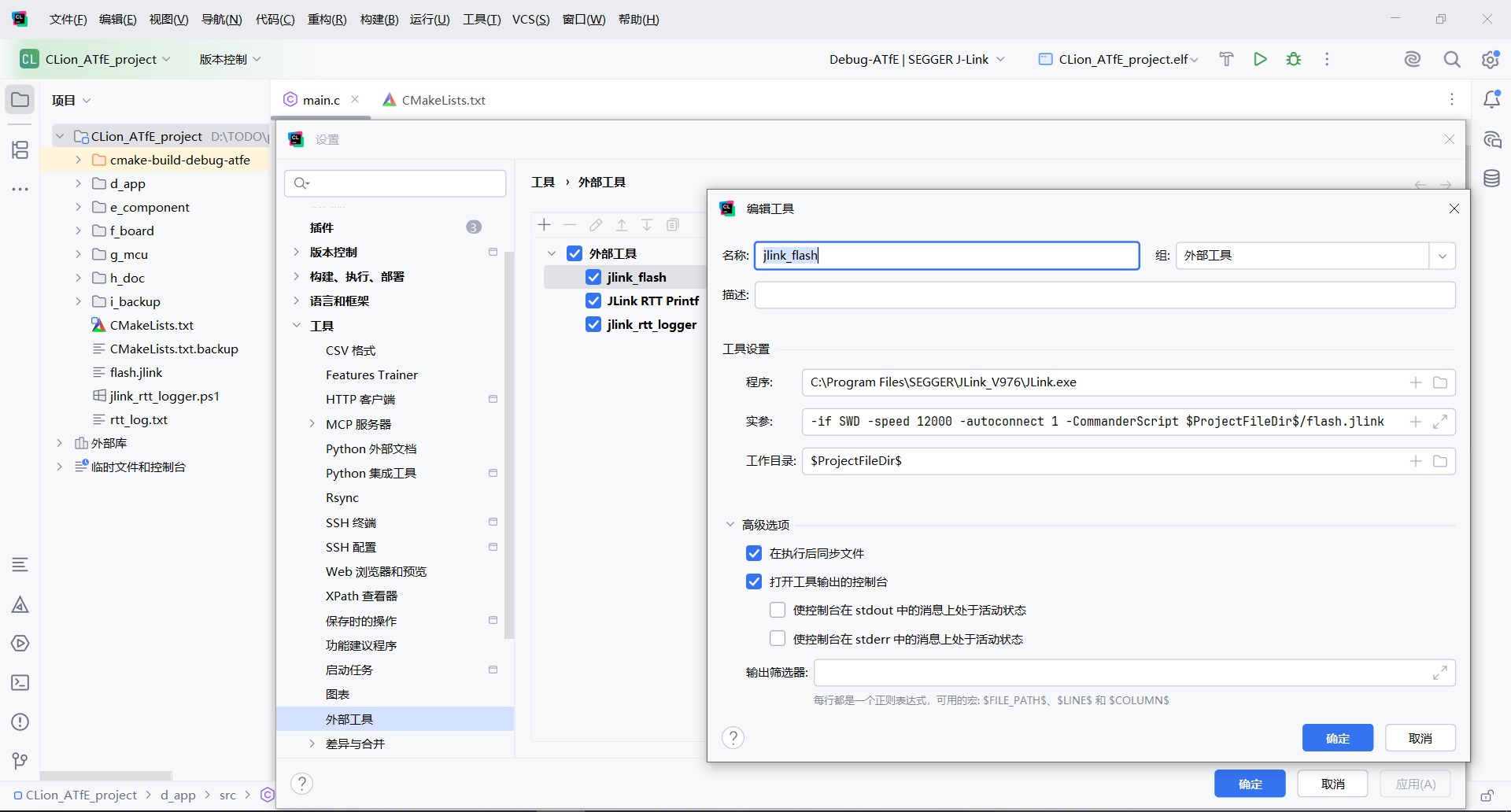
Task: Open the Project tool window folder icon
Action: 20,100
